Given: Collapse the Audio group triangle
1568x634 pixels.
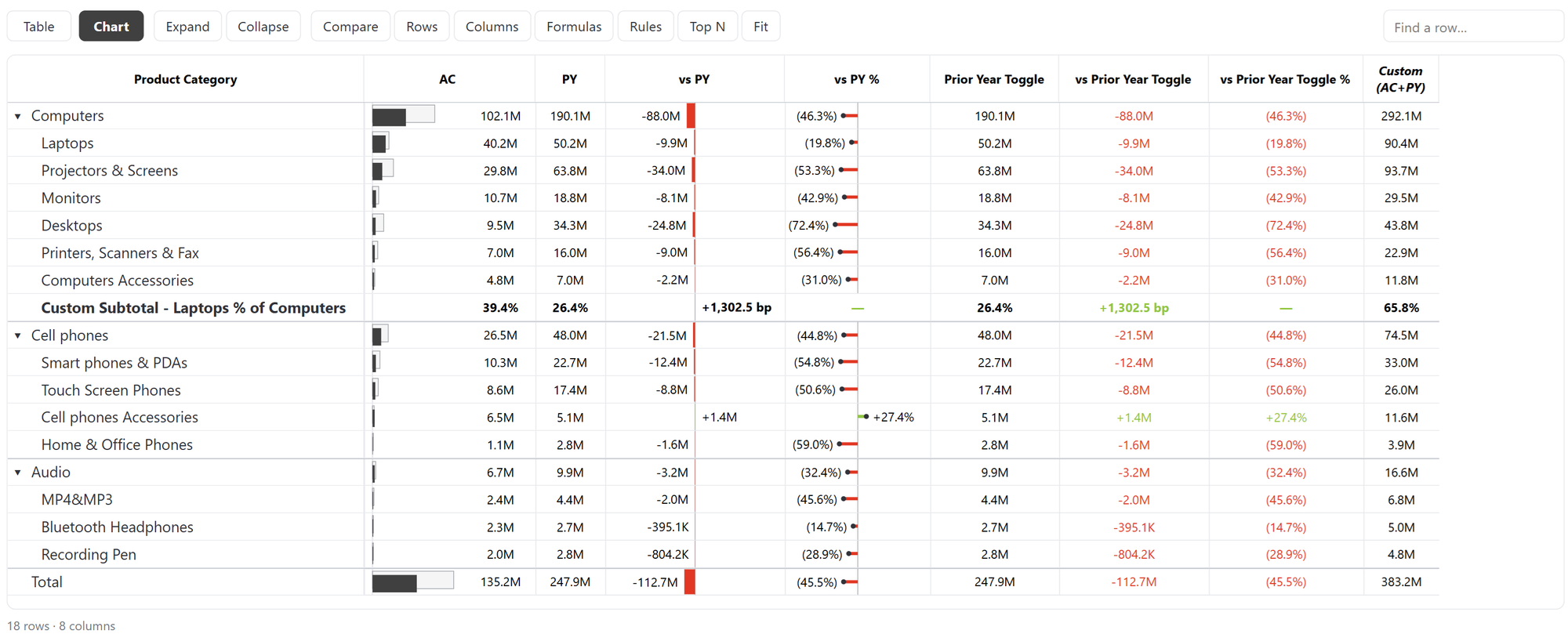Looking at the screenshot, I should (17, 473).
